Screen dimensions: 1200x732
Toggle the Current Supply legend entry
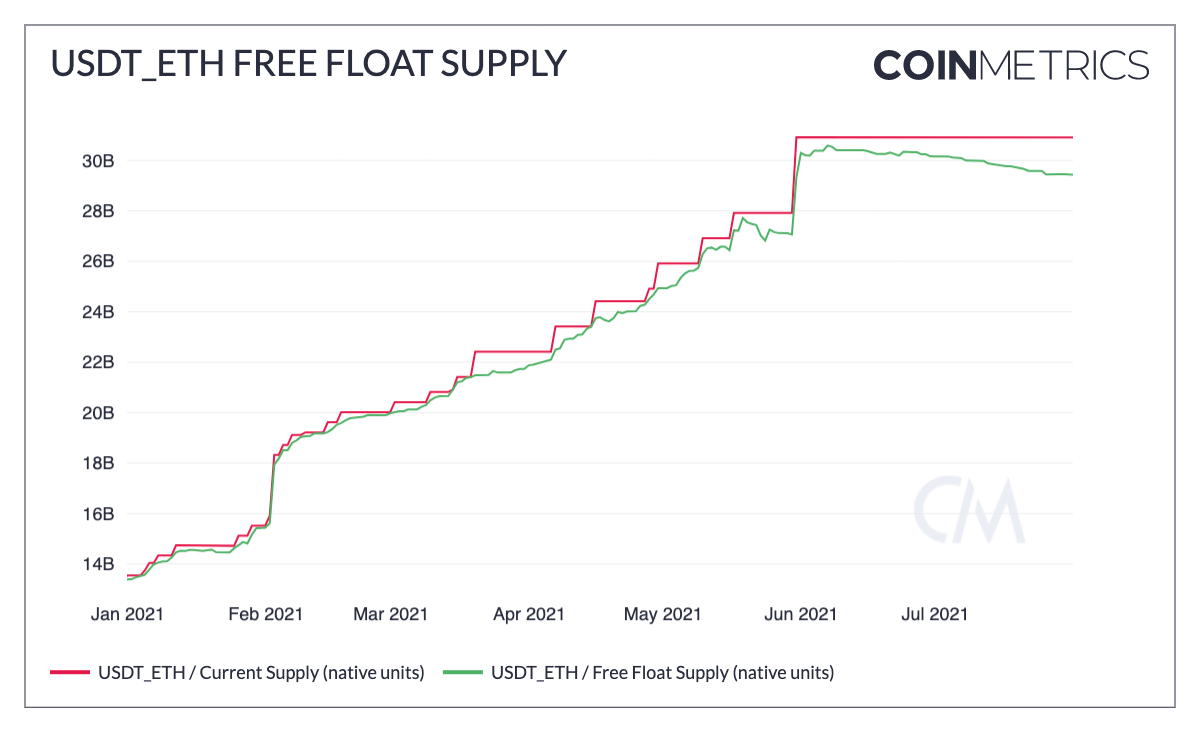[237, 673]
